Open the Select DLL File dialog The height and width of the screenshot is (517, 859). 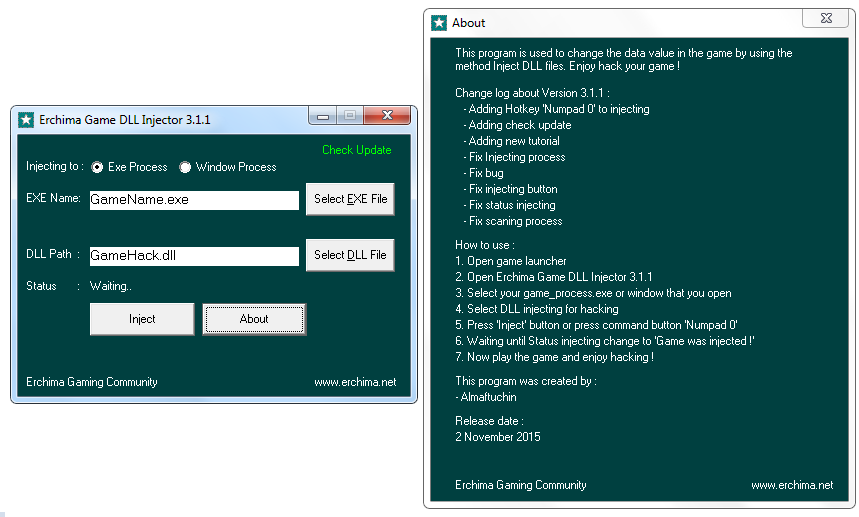350,255
